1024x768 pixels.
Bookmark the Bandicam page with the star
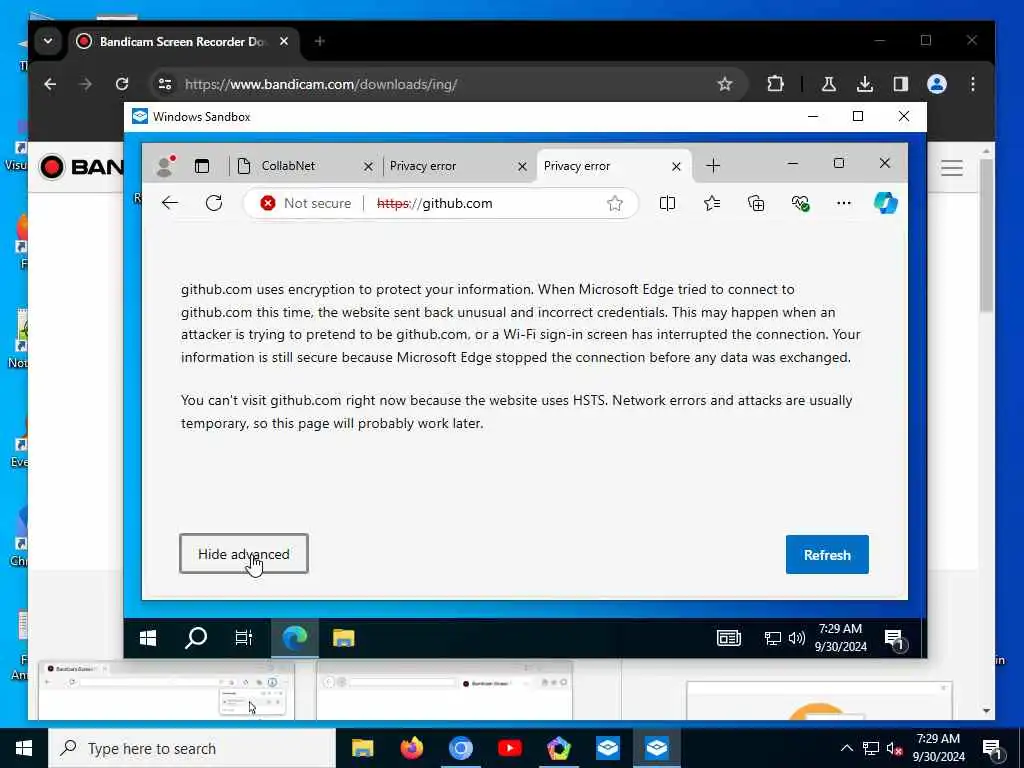tap(725, 84)
